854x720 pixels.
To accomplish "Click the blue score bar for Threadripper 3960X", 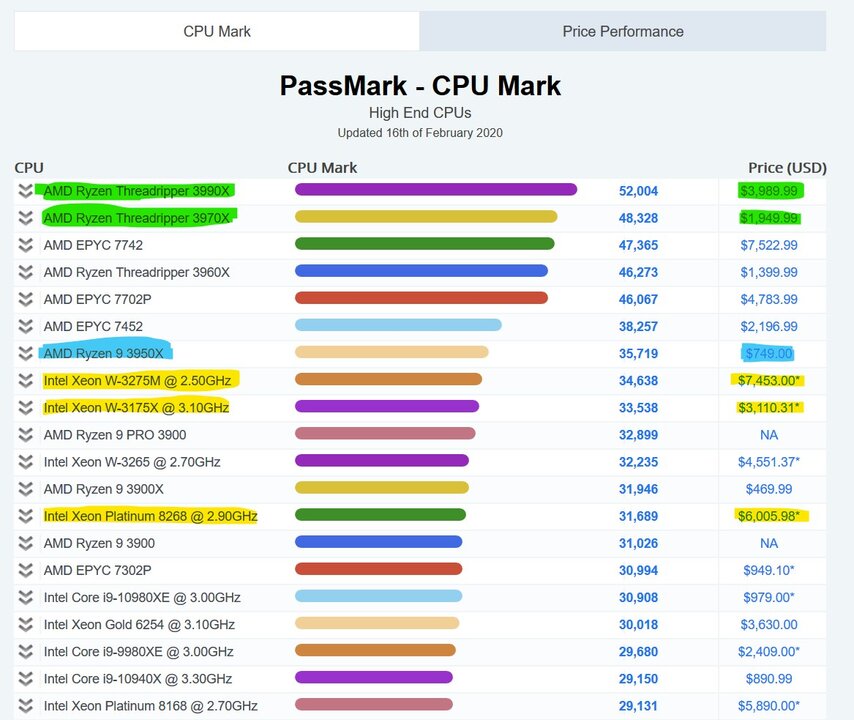I will [x=421, y=271].
